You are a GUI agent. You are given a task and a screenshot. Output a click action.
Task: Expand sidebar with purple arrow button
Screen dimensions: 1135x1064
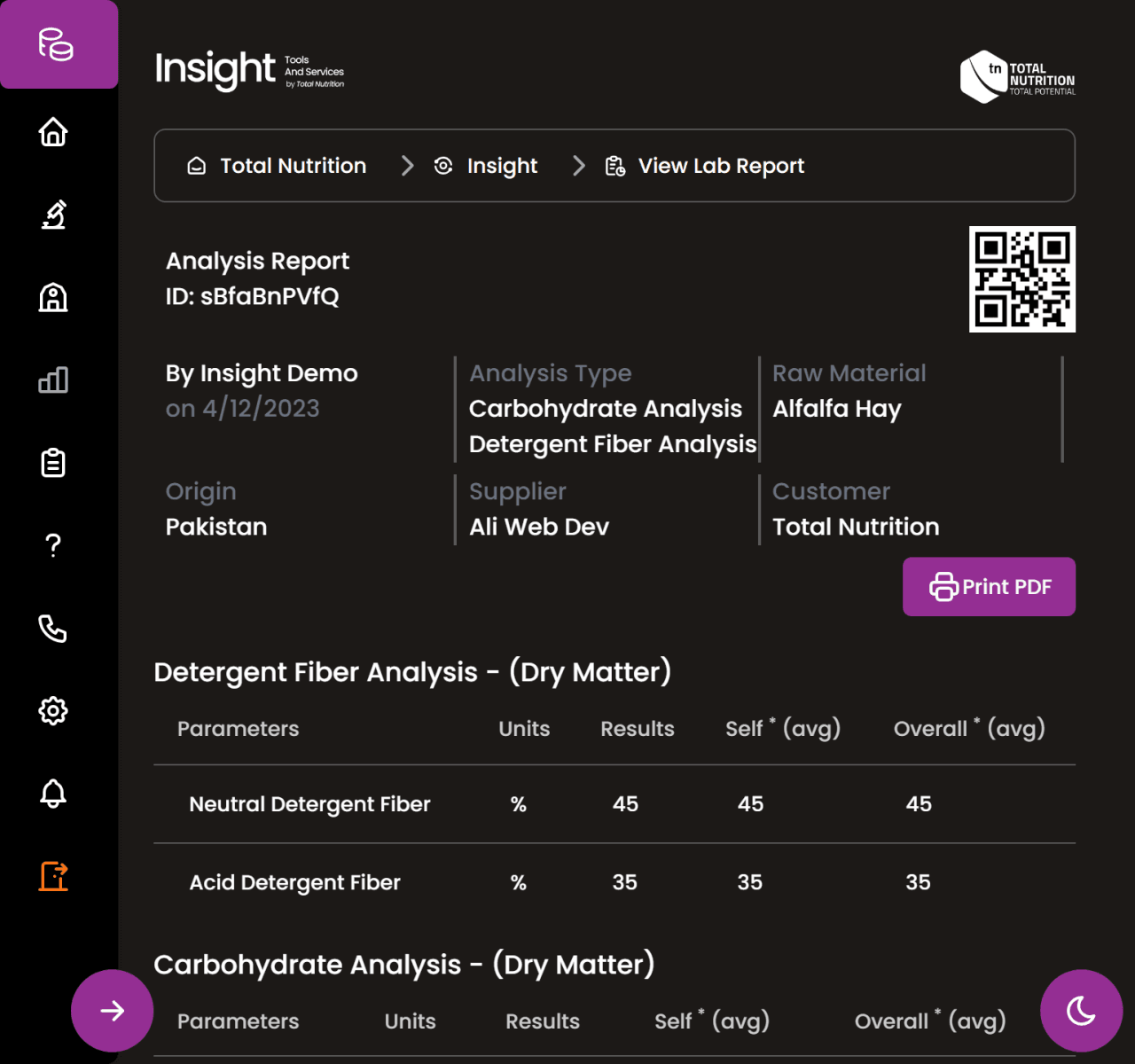click(x=112, y=1011)
